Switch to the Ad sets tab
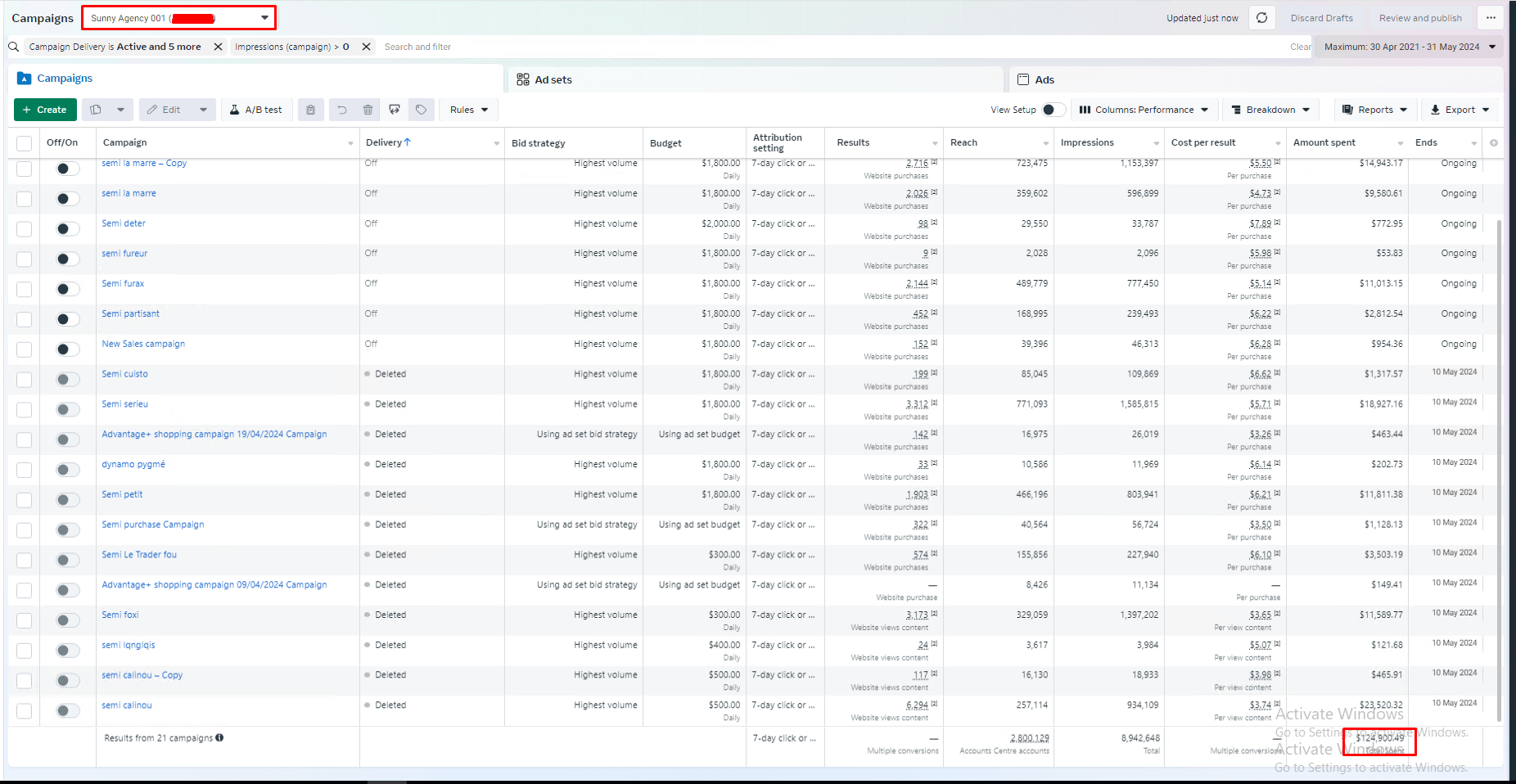Viewport: 1516px width, 784px height. [x=756, y=79]
